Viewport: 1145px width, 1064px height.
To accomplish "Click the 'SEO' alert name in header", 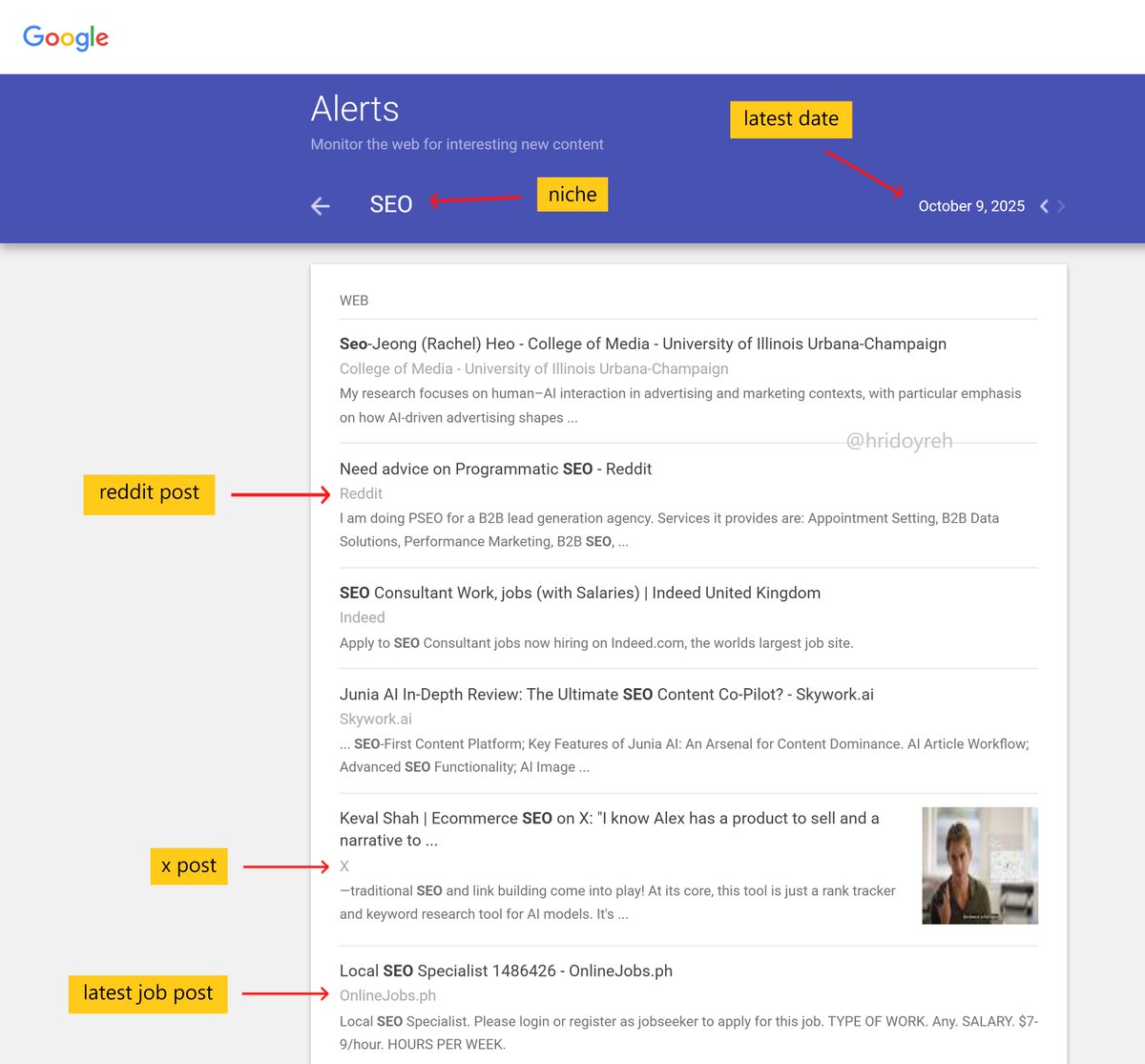I will click(x=391, y=204).
